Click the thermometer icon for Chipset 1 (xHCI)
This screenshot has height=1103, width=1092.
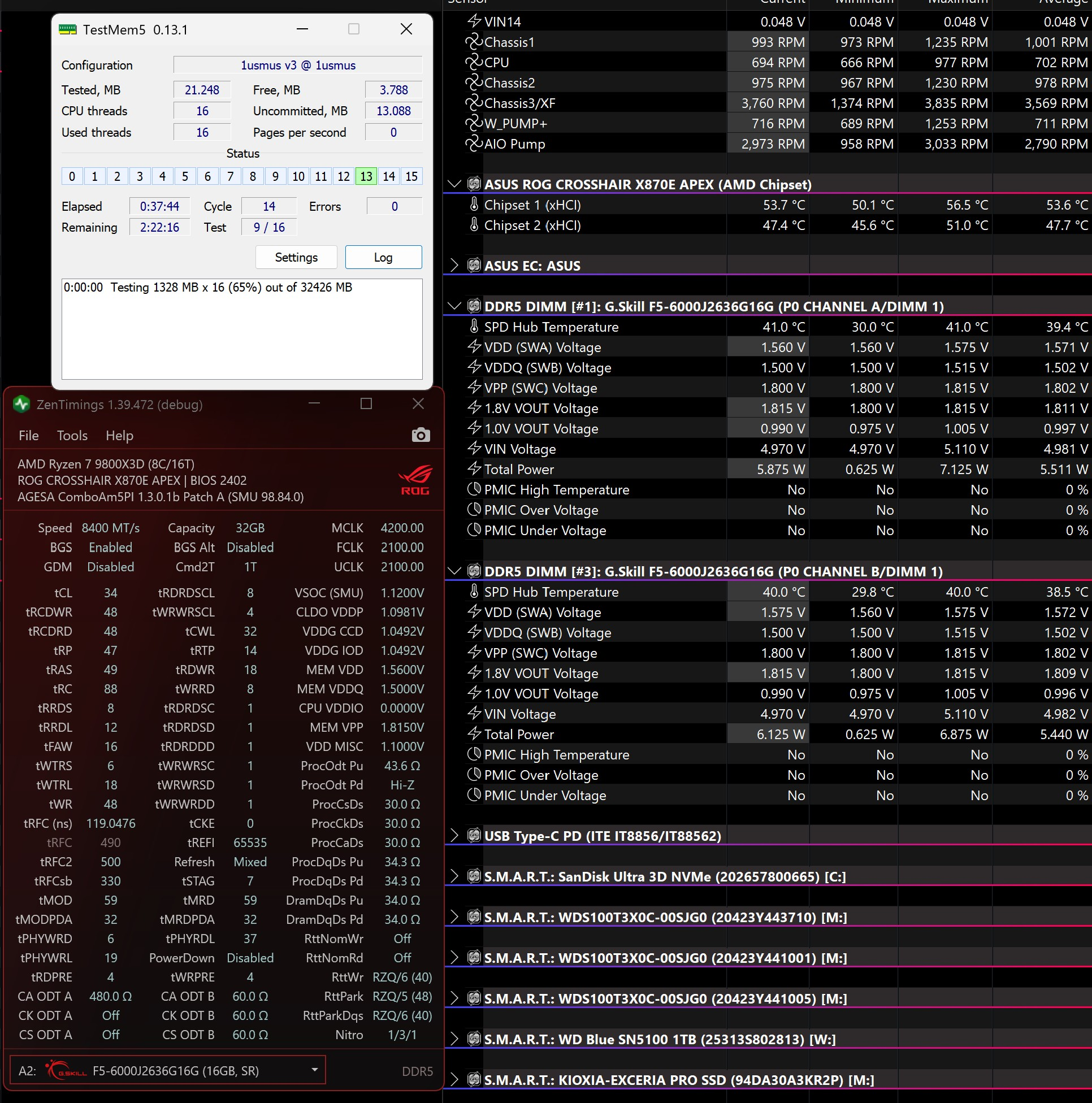(x=474, y=205)
